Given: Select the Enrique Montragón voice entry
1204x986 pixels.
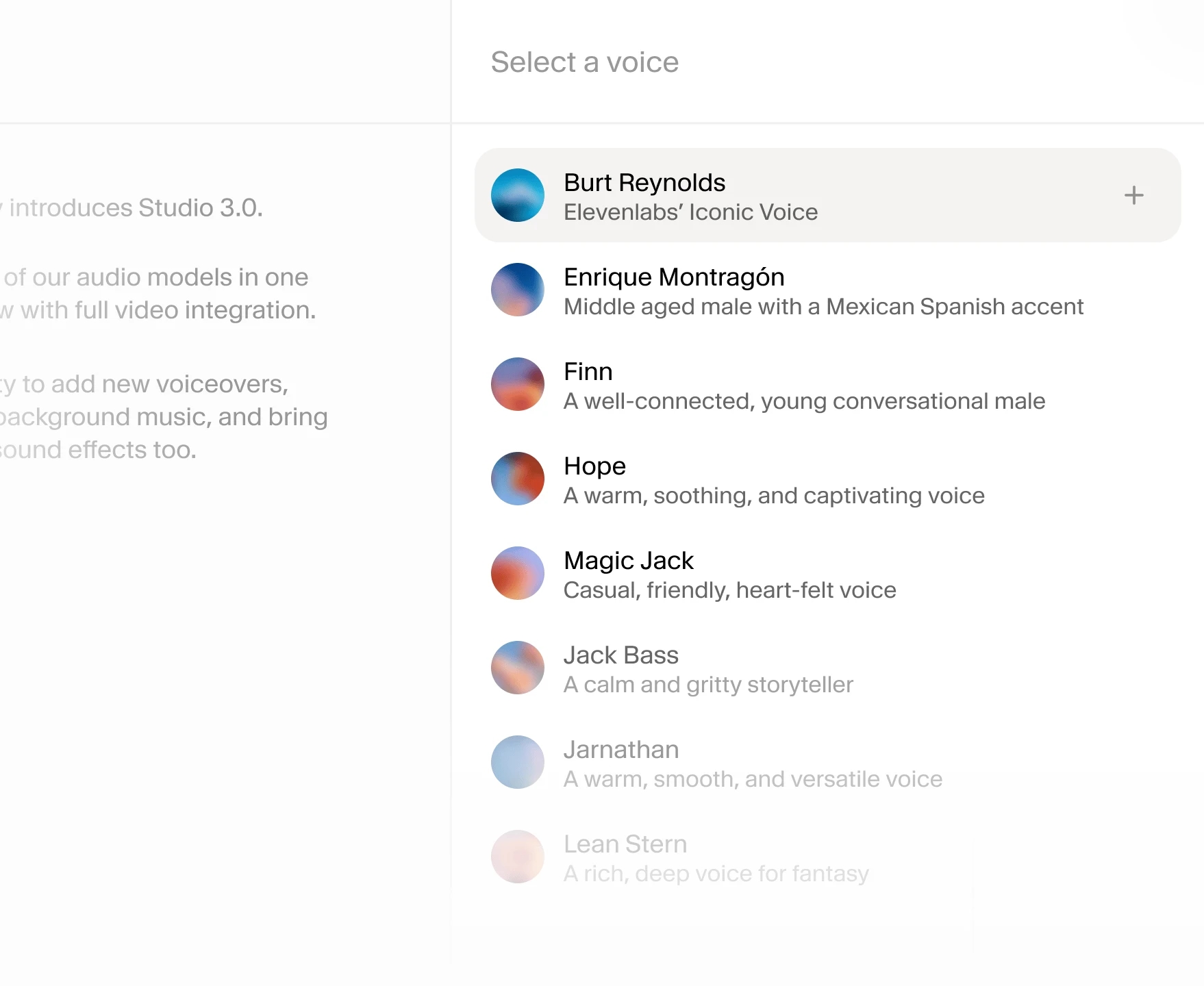Looking at the screenshot, I should [753, 290].
